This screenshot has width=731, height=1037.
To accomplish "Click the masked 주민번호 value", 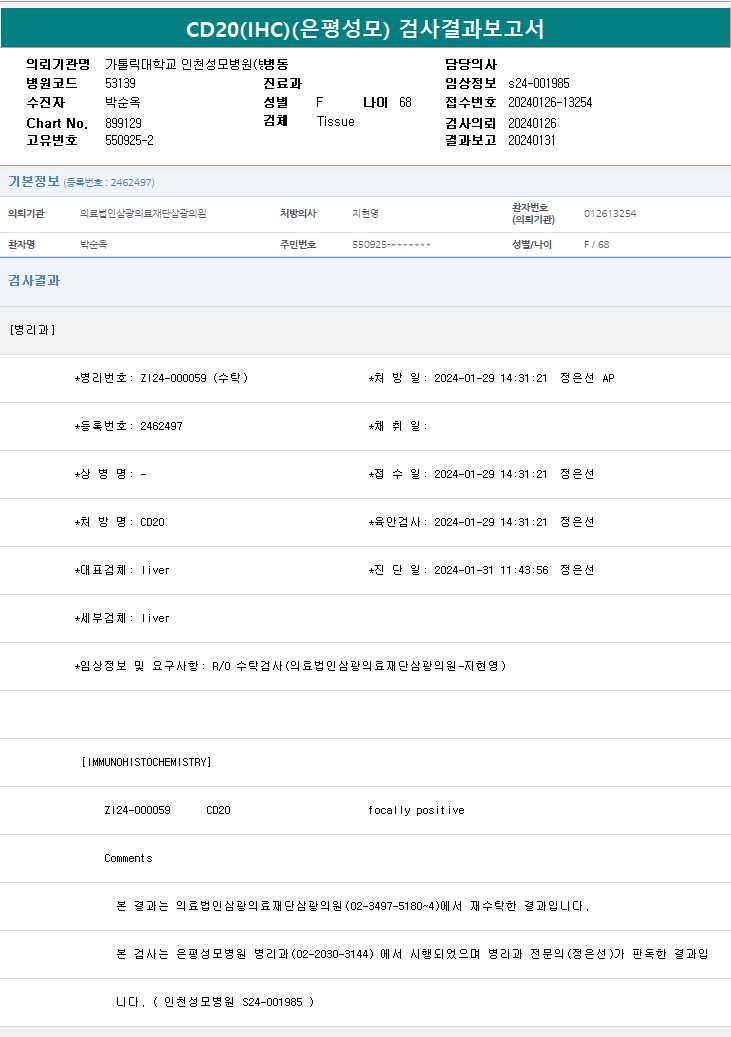I will 391,245.
